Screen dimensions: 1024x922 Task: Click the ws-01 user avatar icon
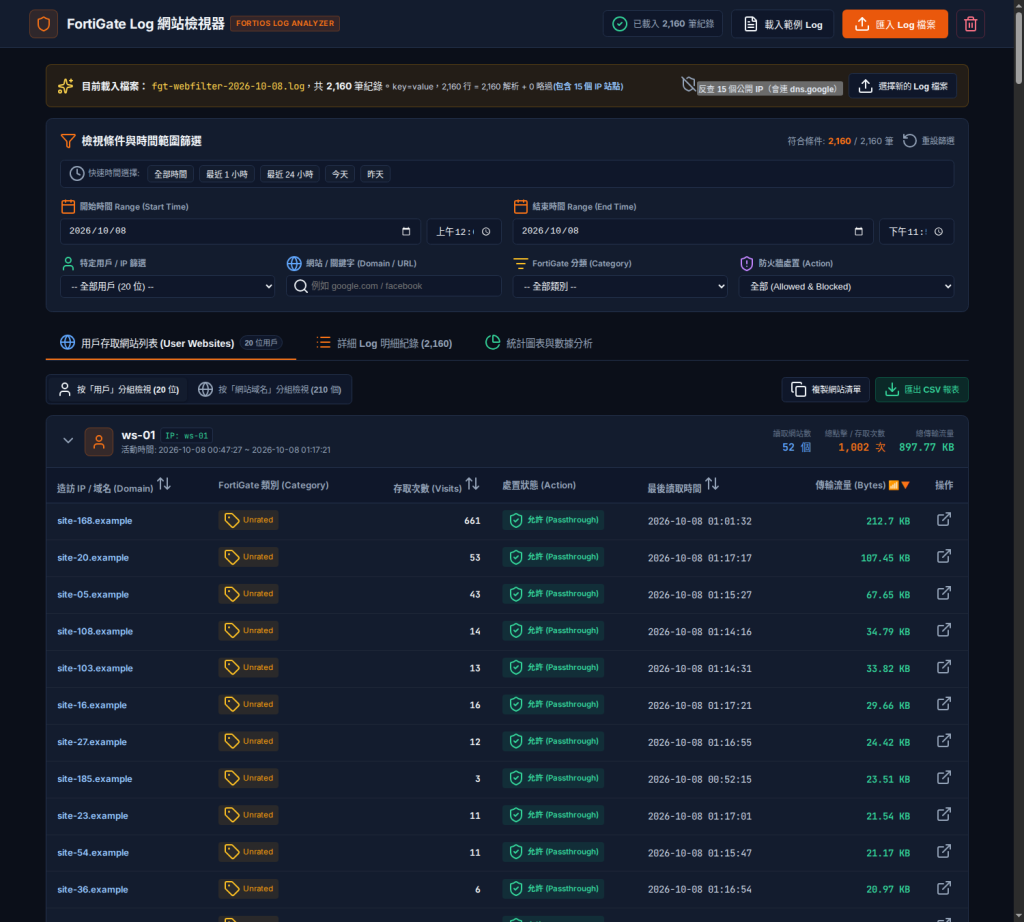[99, 441]
